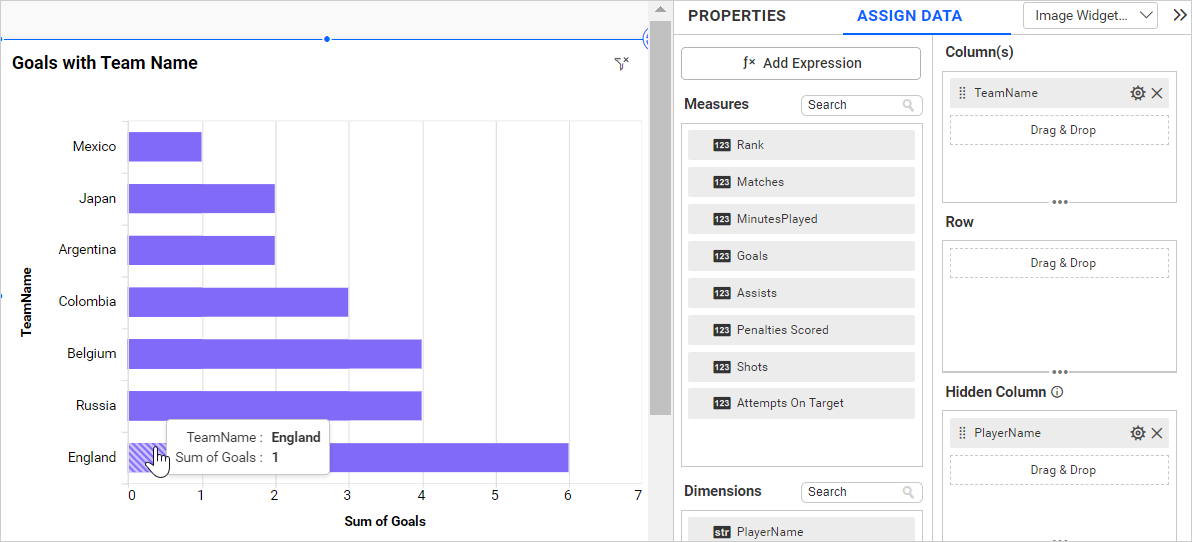1192x542 pixels.
Task: Click the clear filter icon on chart
Action: click(621, 63)
